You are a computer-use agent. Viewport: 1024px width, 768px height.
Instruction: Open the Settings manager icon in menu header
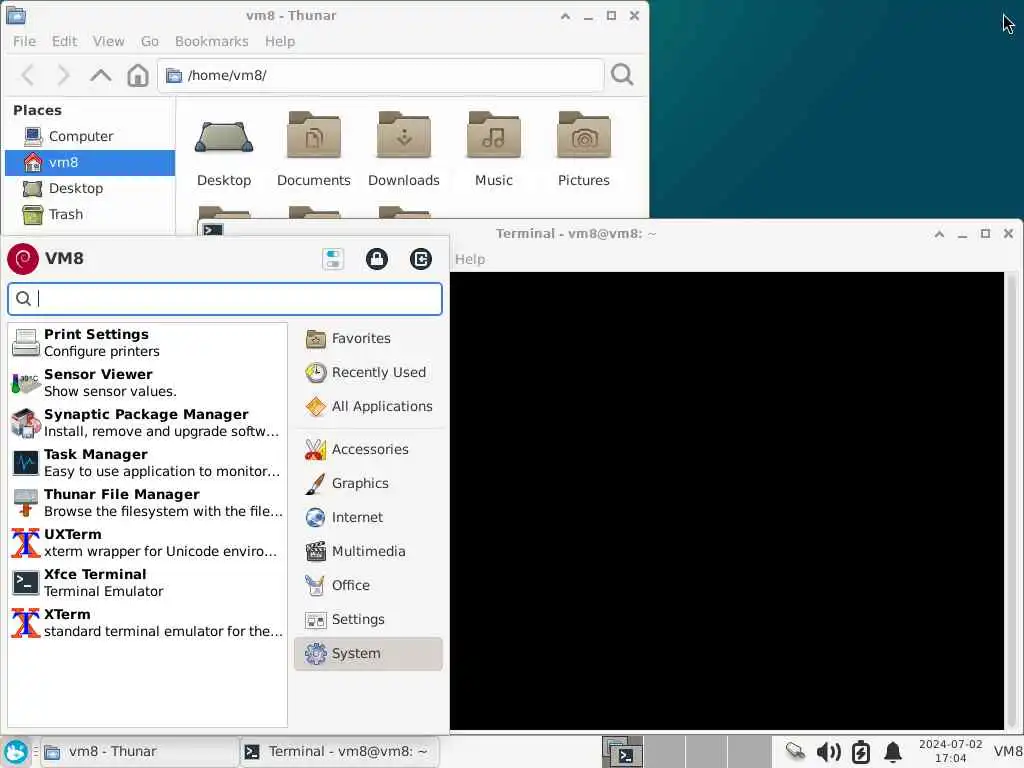pos(333,259)
